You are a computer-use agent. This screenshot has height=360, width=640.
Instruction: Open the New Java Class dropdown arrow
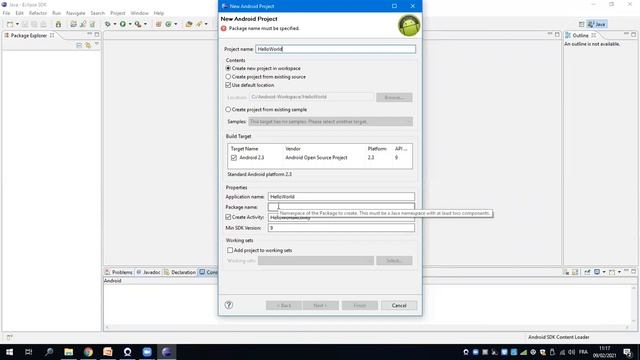point(176,24)
